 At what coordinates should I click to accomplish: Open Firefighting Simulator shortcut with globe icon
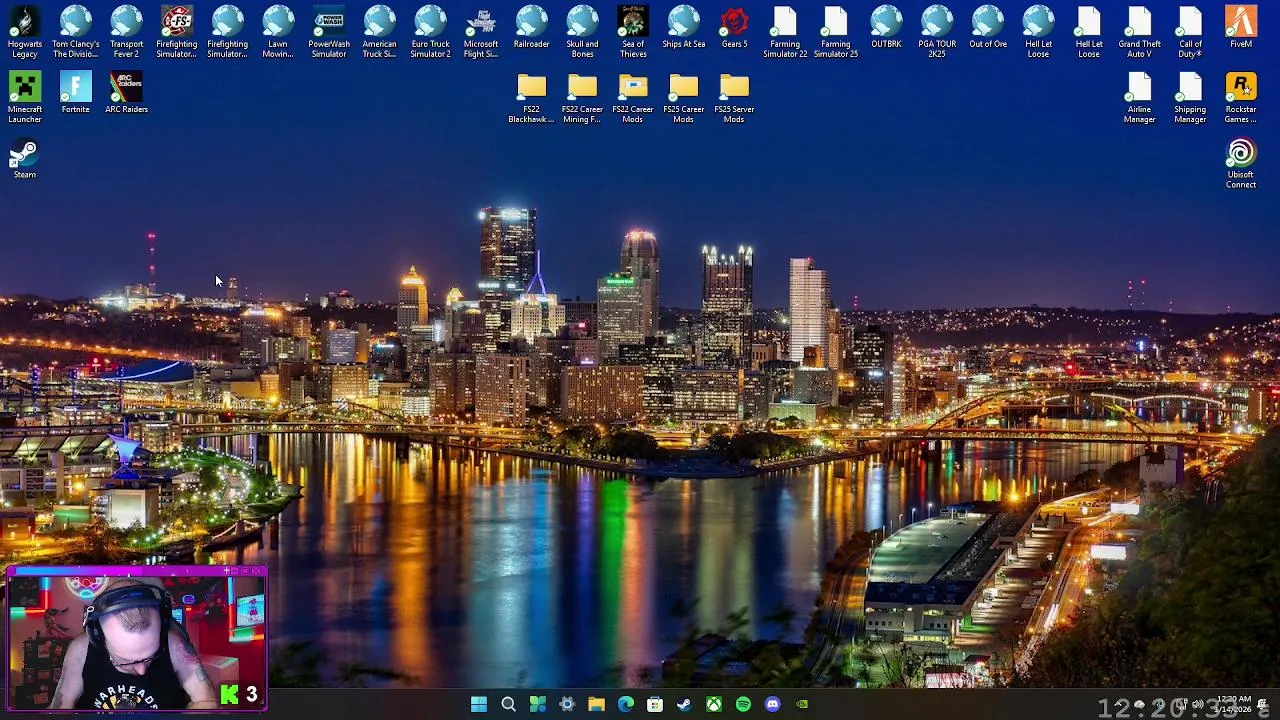(228, 32)
